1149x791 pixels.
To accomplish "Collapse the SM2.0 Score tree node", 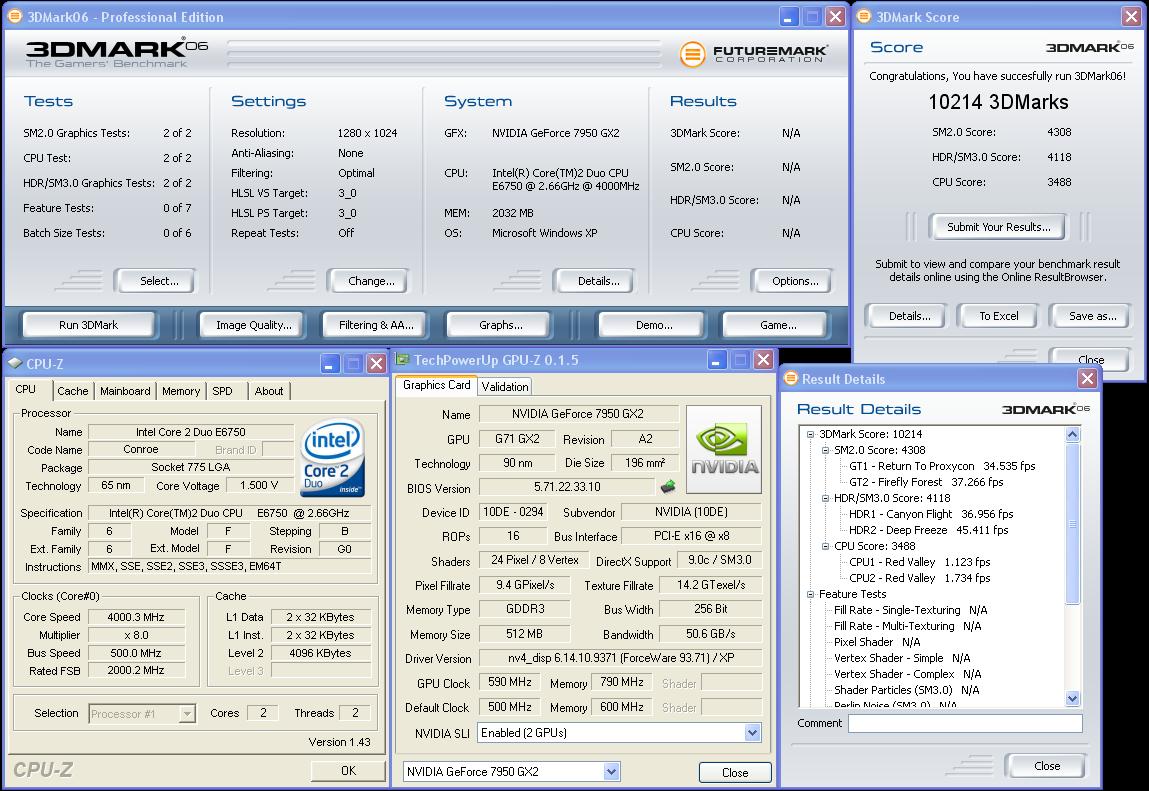I will 825,450.
